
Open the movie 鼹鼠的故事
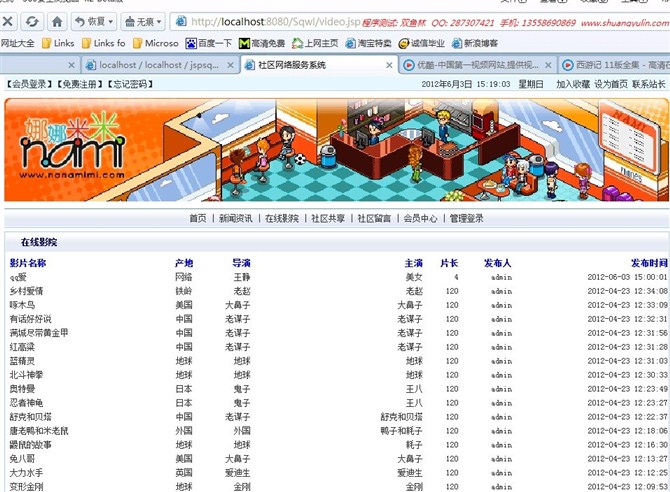tap(31, 445)
